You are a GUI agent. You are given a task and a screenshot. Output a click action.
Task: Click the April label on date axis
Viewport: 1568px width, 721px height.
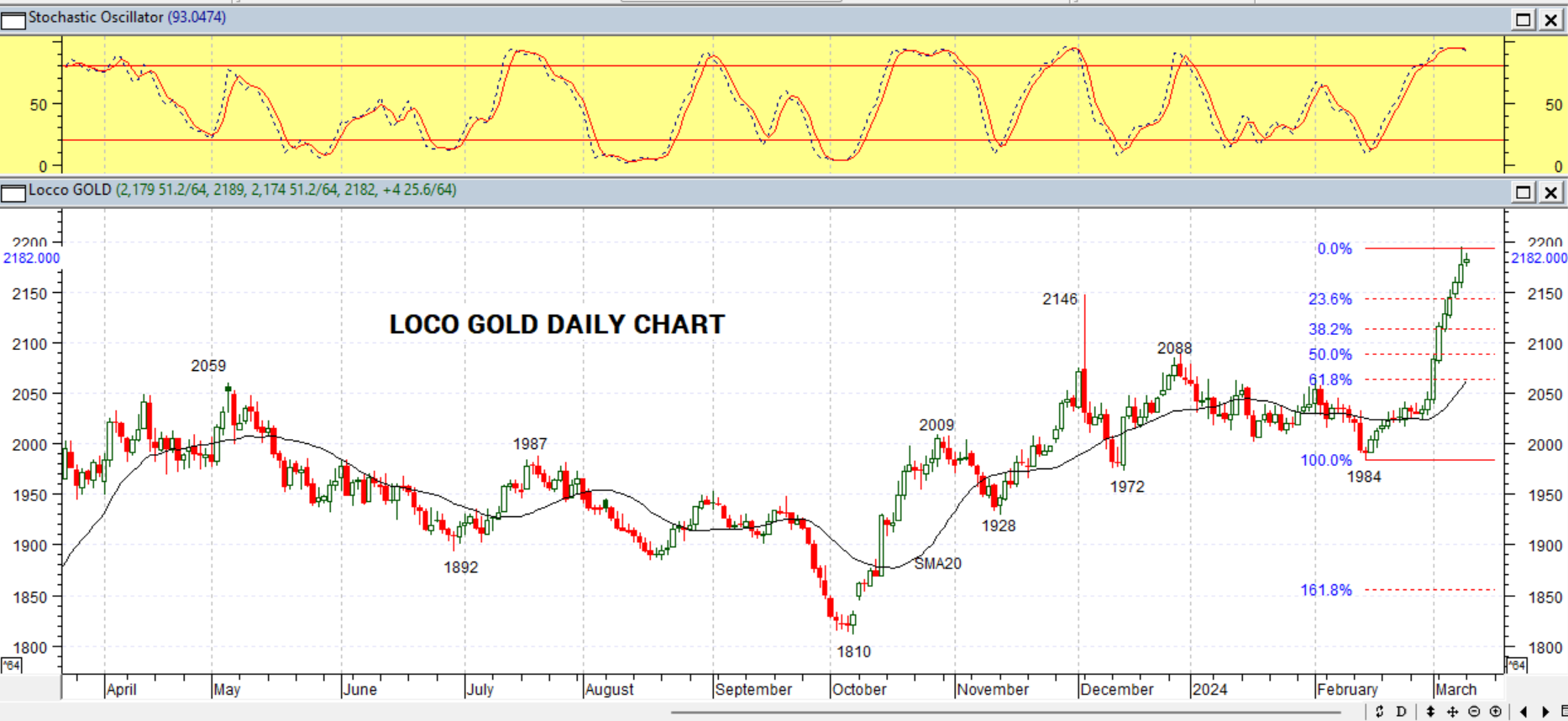pyautogui.click(x=122, y=689)
